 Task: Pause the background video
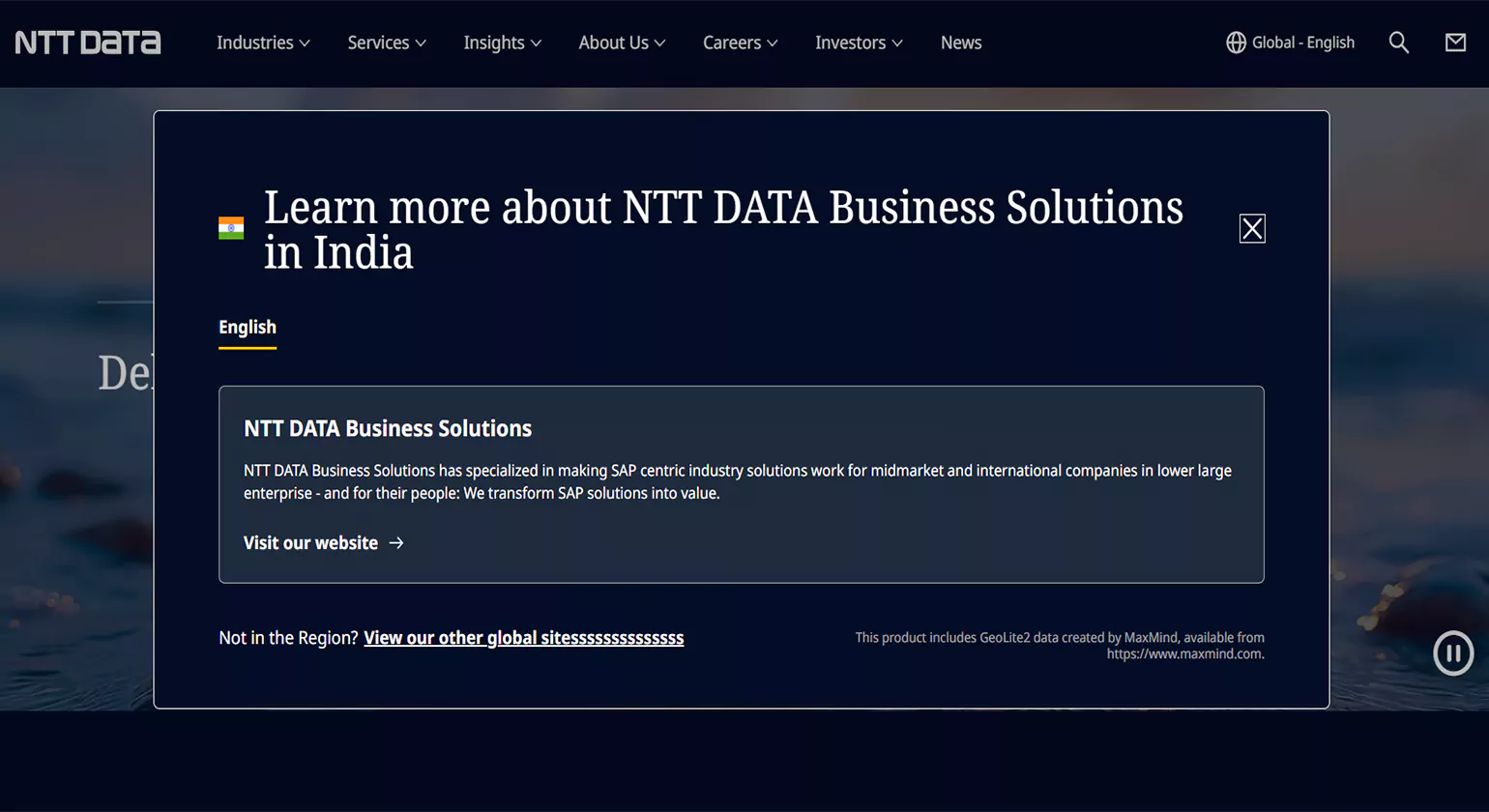(1452, 652)
